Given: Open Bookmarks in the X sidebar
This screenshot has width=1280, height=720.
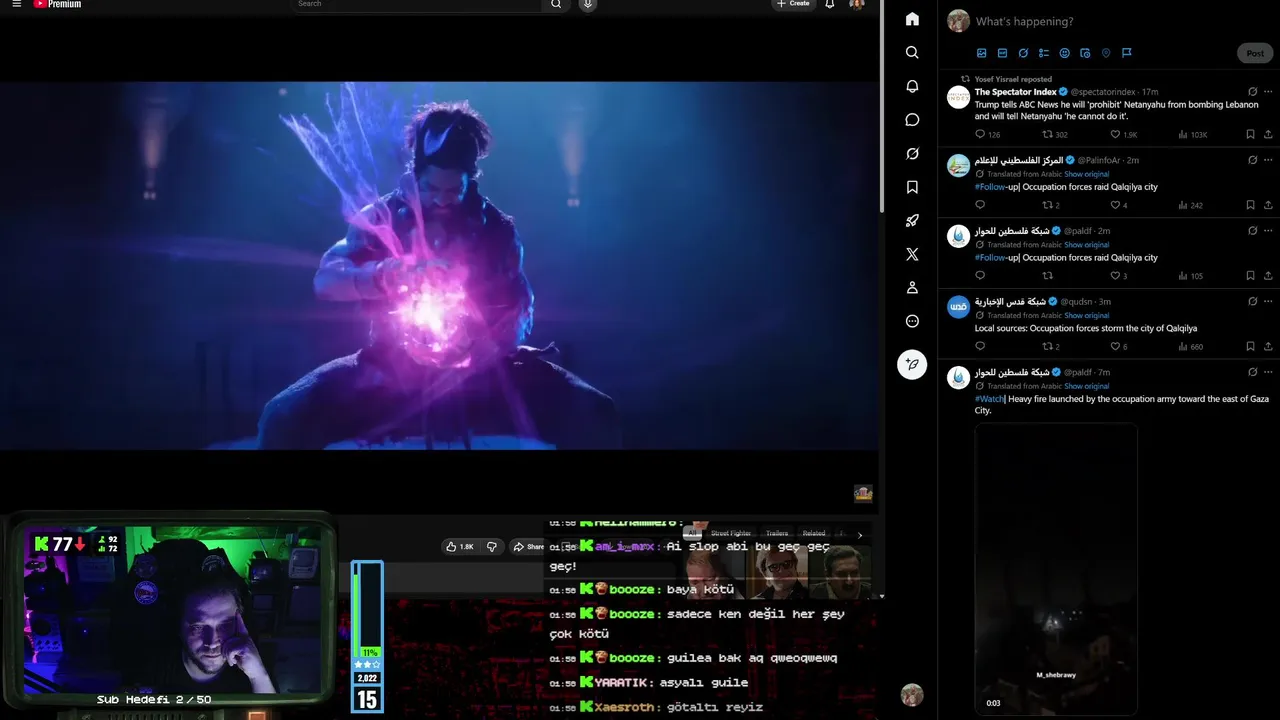Looking at the screenshot, I should pyautogui.click(x=912, y=187).
